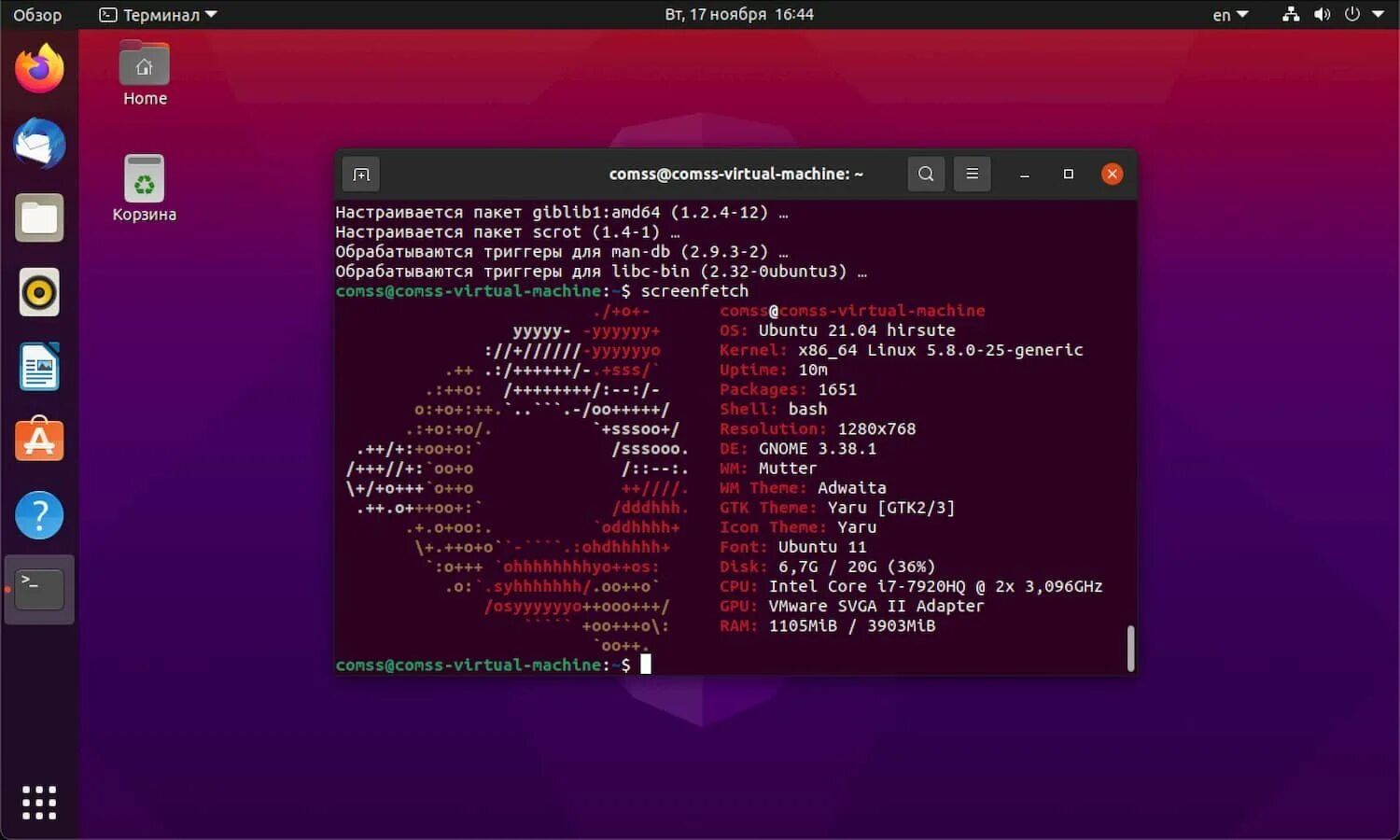The width and height of the screenshot is (1400, 840).
Task: Click the line mentioning 'libc-bin (2.32-0ubuntu3)'
Action: pyautogui.click(x=601, y=272)
